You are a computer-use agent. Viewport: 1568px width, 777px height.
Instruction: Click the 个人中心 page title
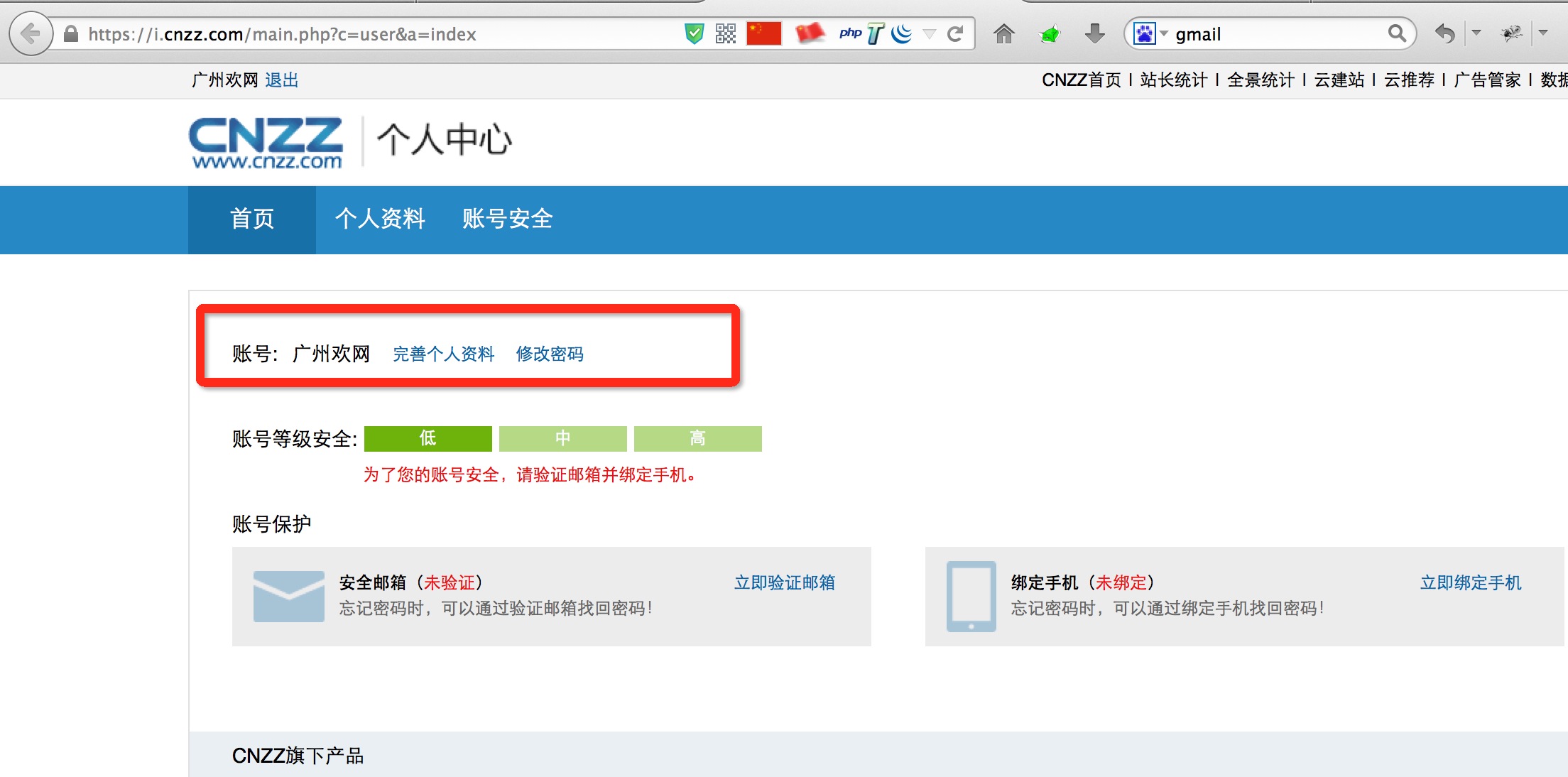[x=445, y=140]
